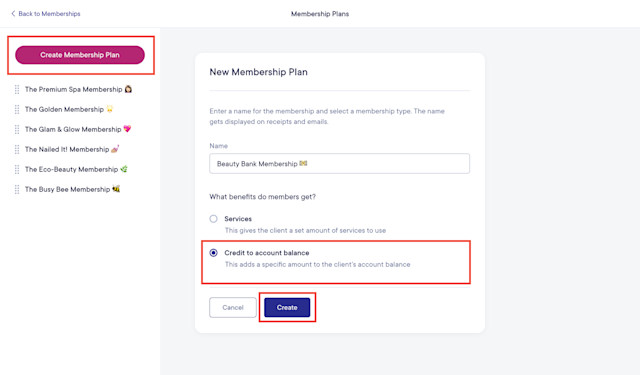Click the Create button
The width and height of the screenshot is (640, 375).
coord(287,307)
